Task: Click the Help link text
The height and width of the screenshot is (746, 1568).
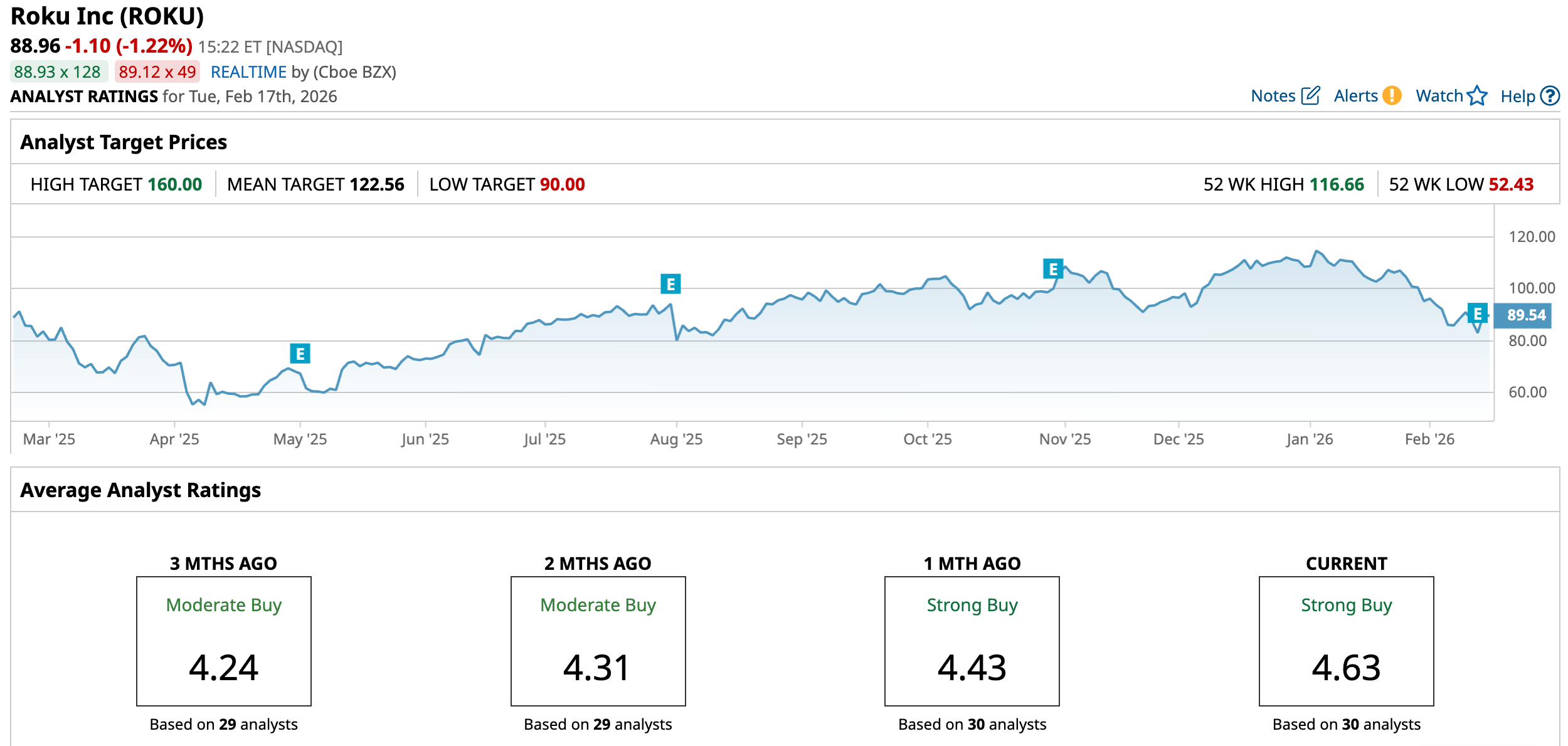Action: coord(1517,97)
